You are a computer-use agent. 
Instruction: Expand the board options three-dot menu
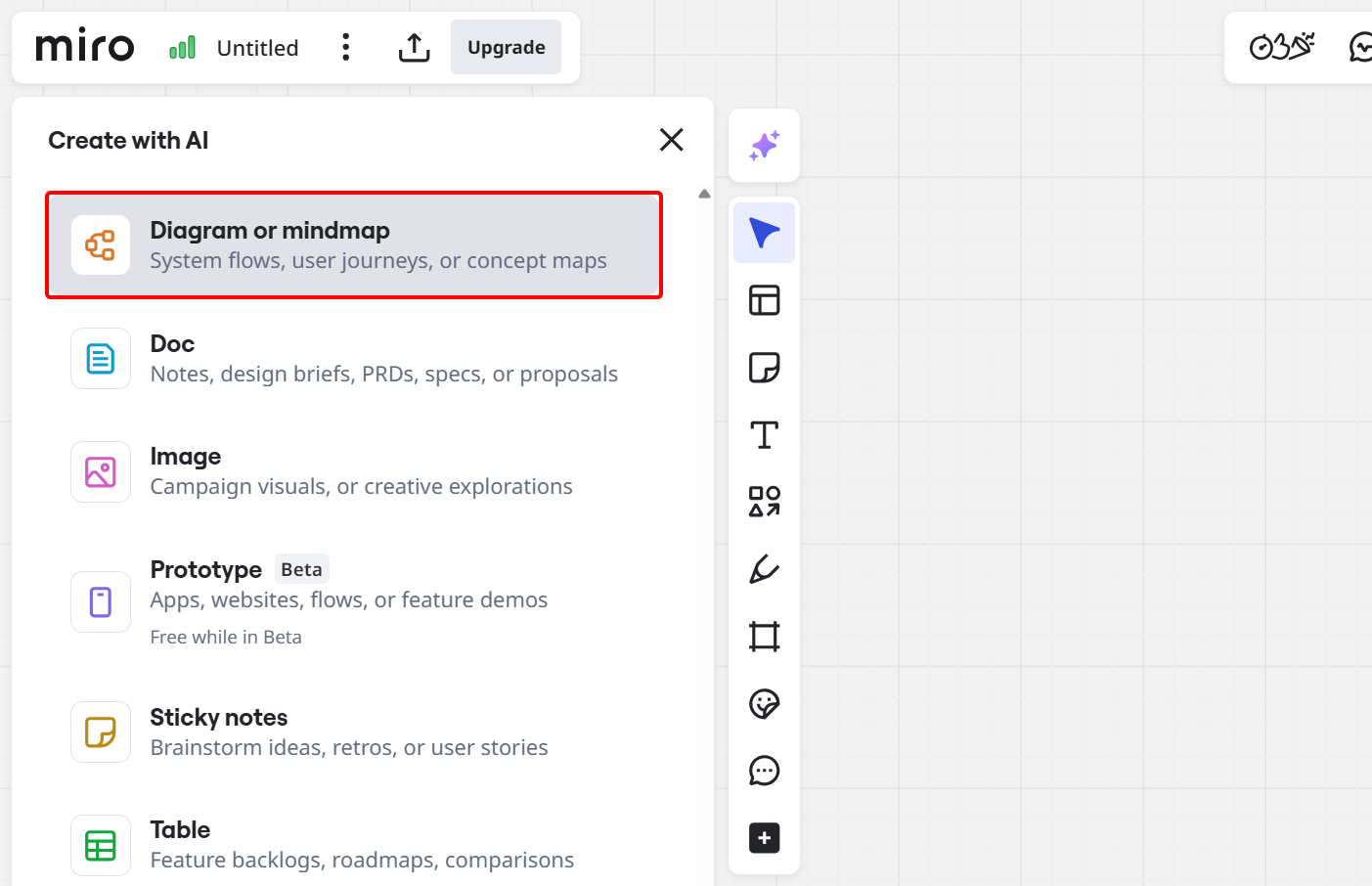coord(345,46)
